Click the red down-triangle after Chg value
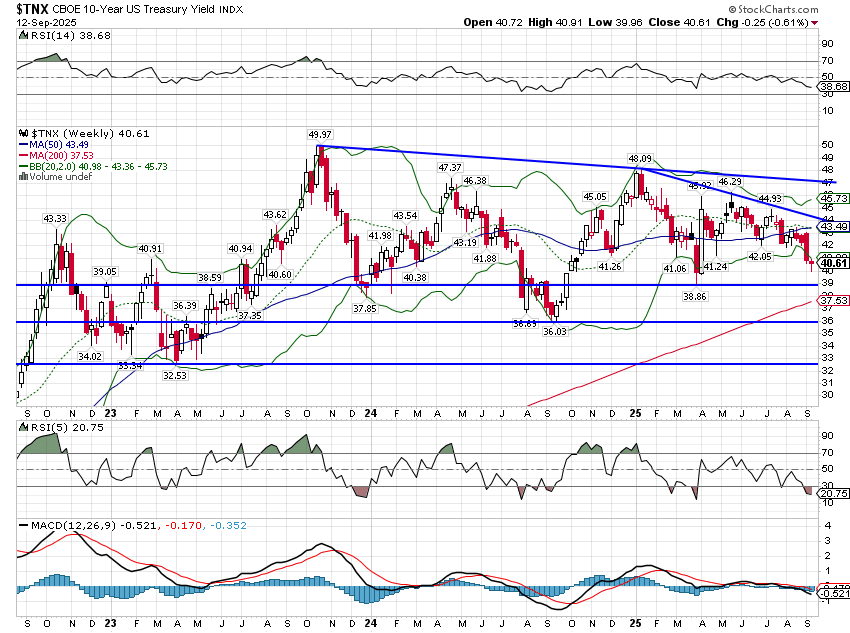850x633 pixels. [x=815, y=23]
